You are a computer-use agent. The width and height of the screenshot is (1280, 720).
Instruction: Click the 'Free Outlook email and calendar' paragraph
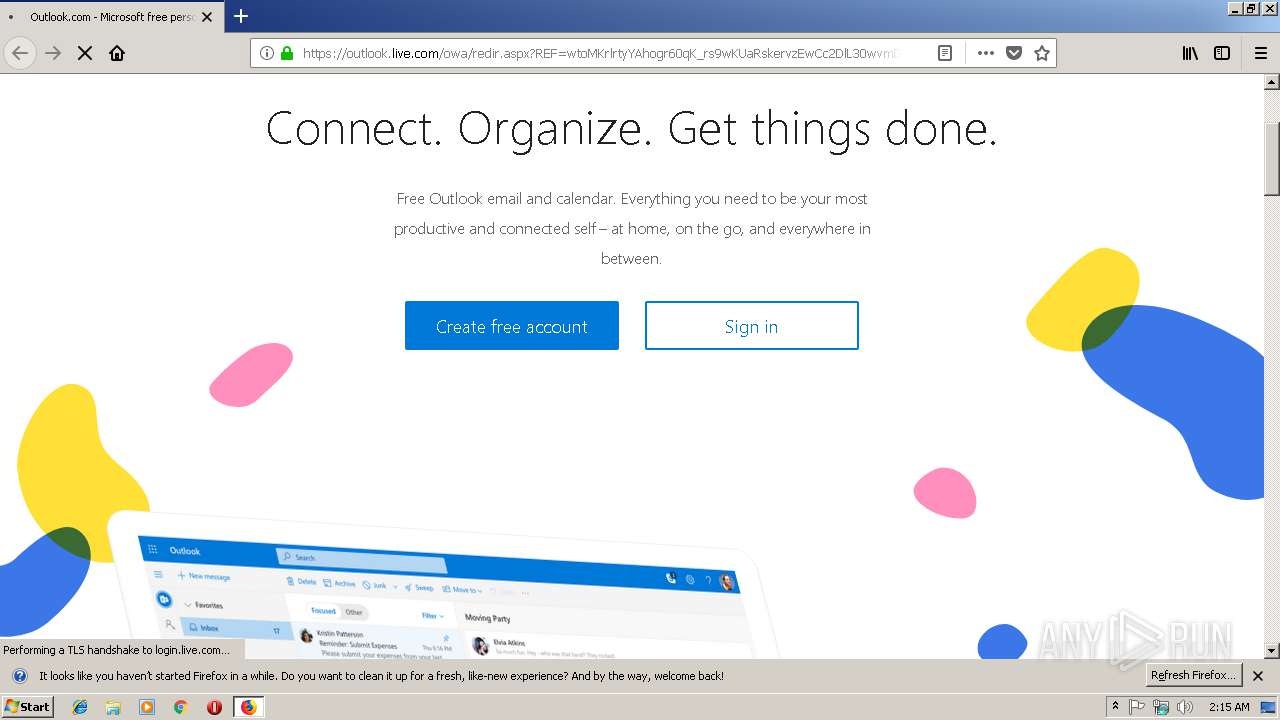632,228
